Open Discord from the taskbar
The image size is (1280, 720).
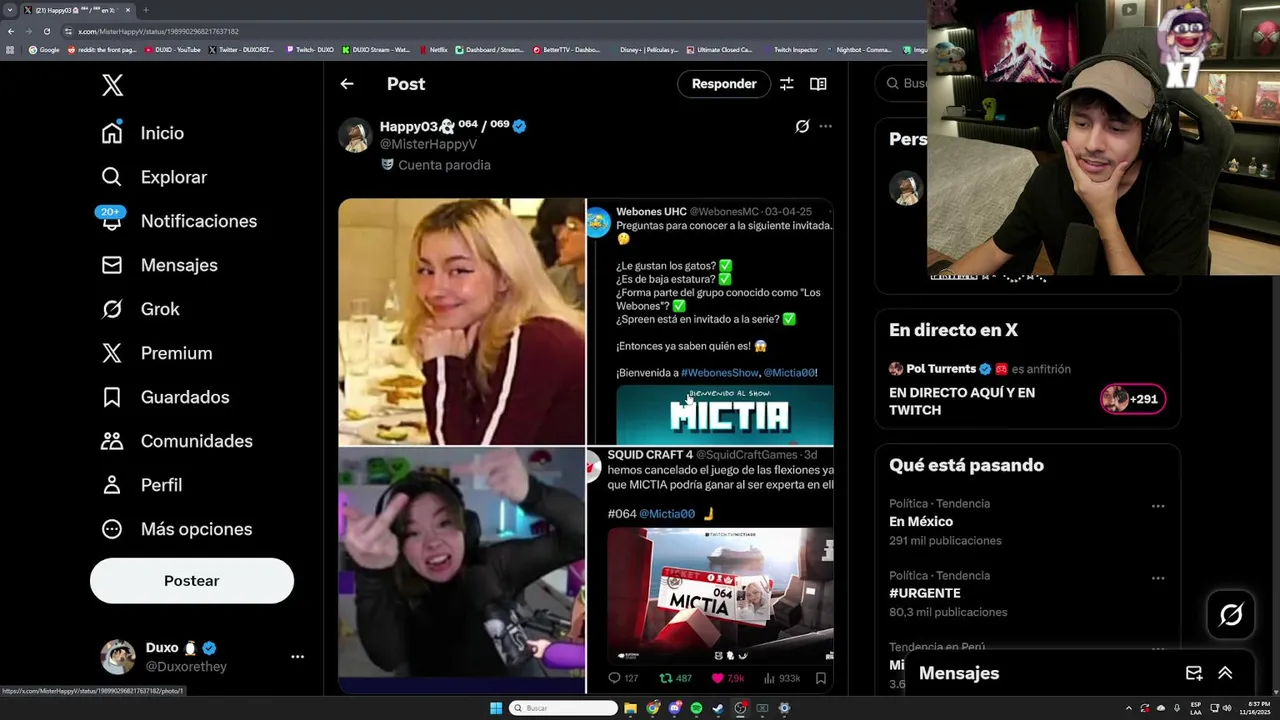[x=674, y=708]
